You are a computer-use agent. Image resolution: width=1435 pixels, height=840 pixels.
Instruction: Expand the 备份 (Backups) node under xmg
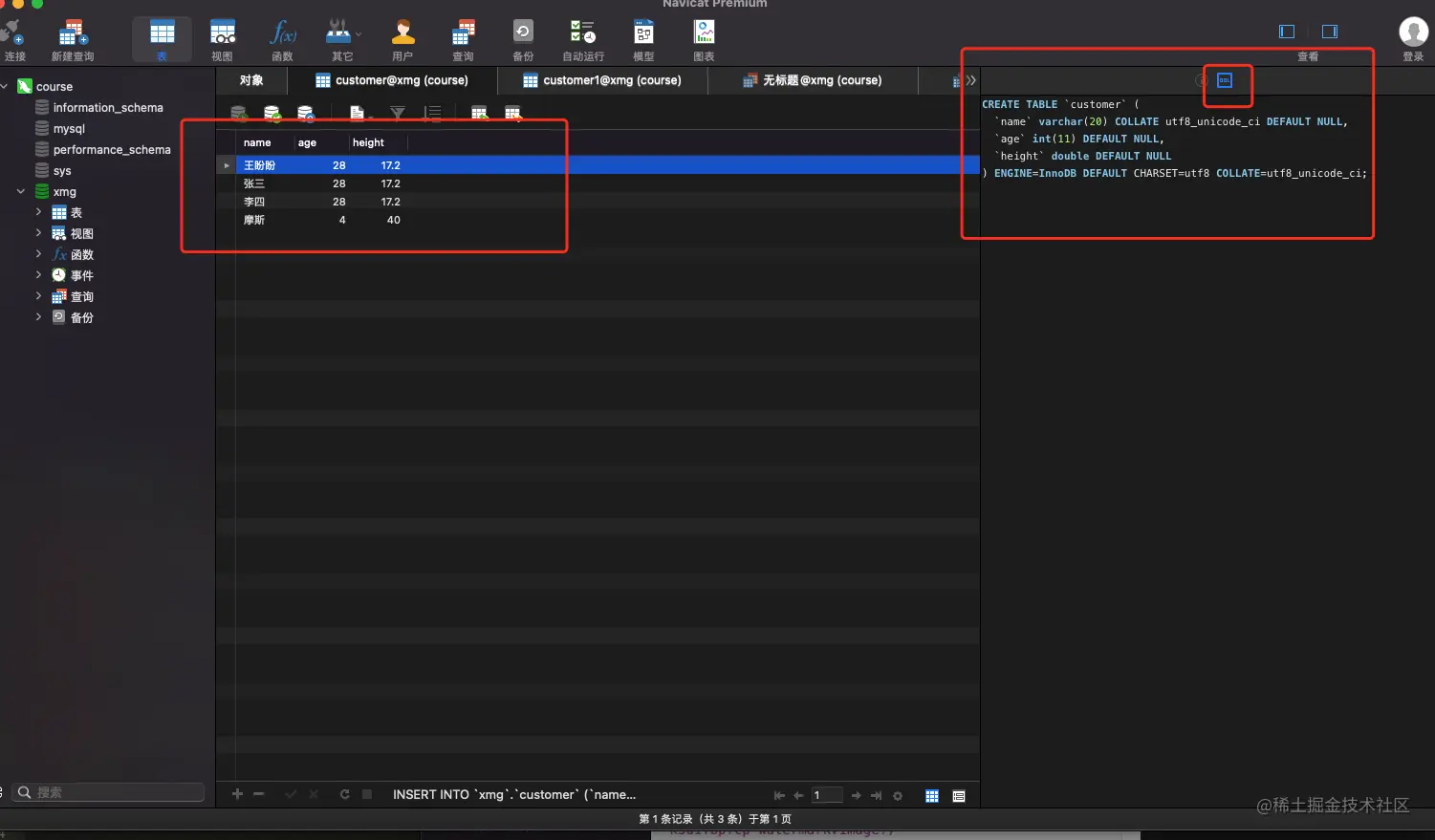click(x=38, y=317)
